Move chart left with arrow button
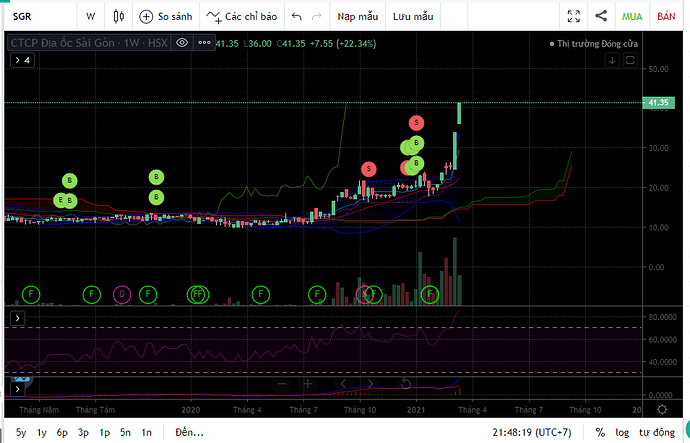 point(343,384)
